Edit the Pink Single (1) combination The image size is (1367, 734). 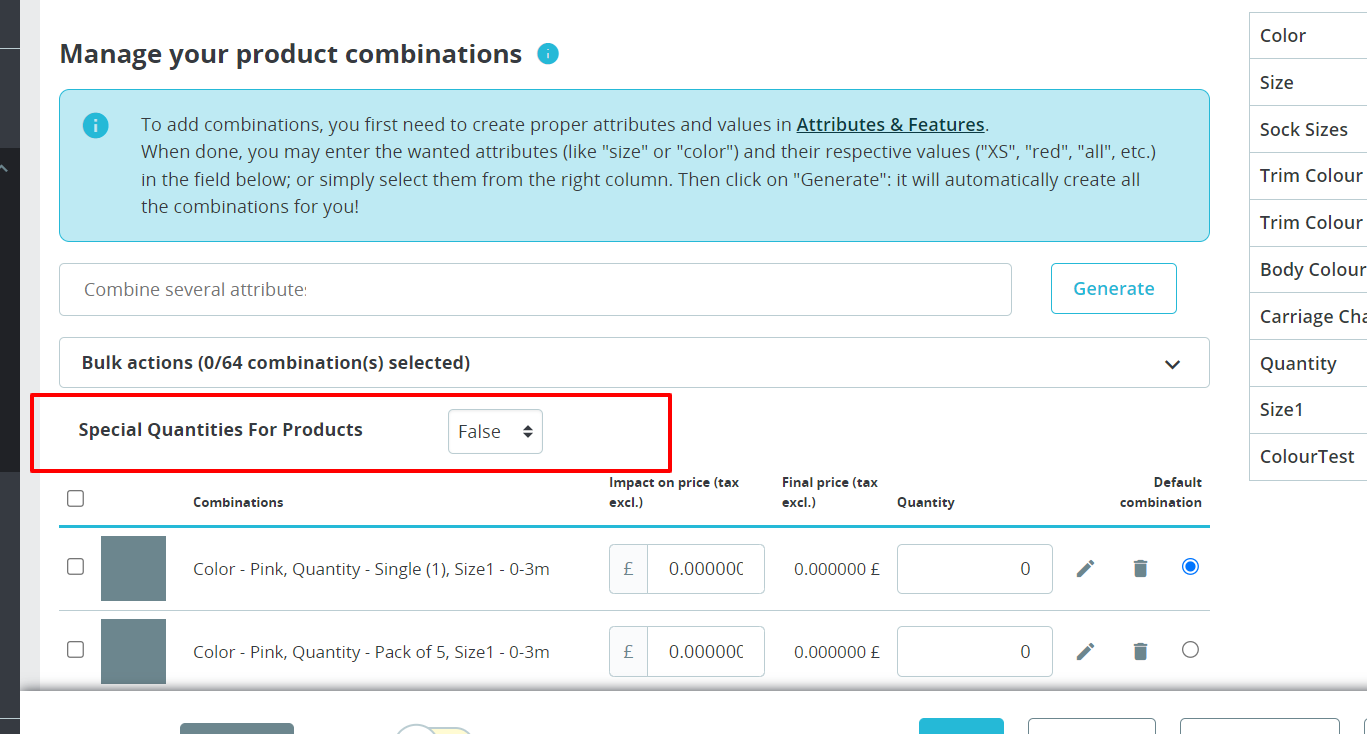click(x=1086, y=569)
